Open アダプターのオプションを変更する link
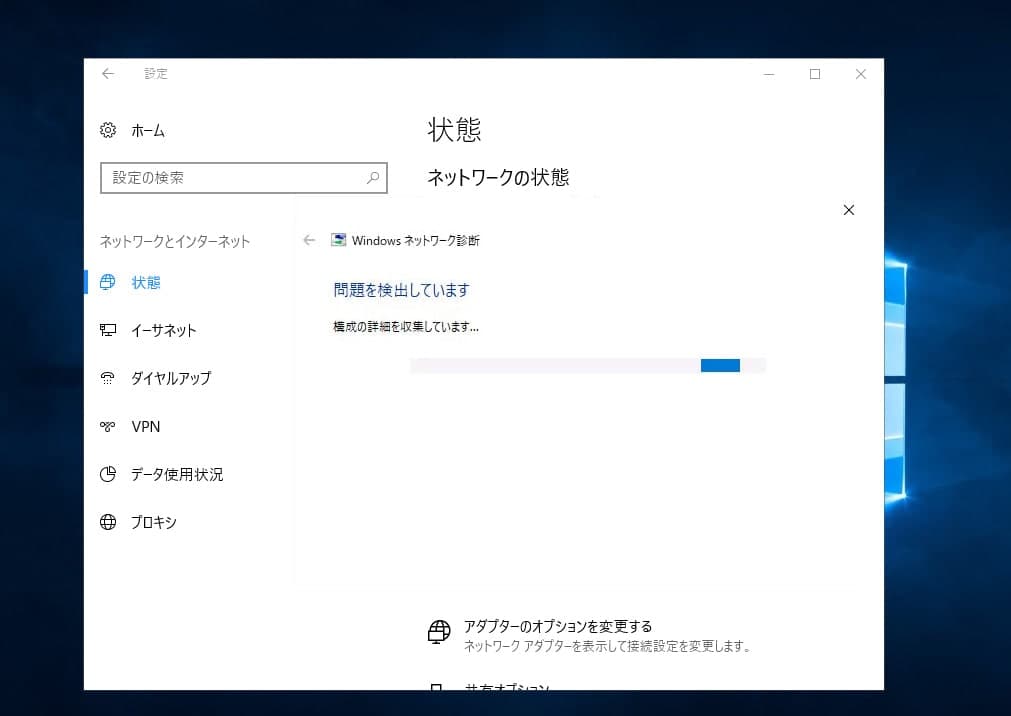The image size is (1011, 716). click(557, 626)
